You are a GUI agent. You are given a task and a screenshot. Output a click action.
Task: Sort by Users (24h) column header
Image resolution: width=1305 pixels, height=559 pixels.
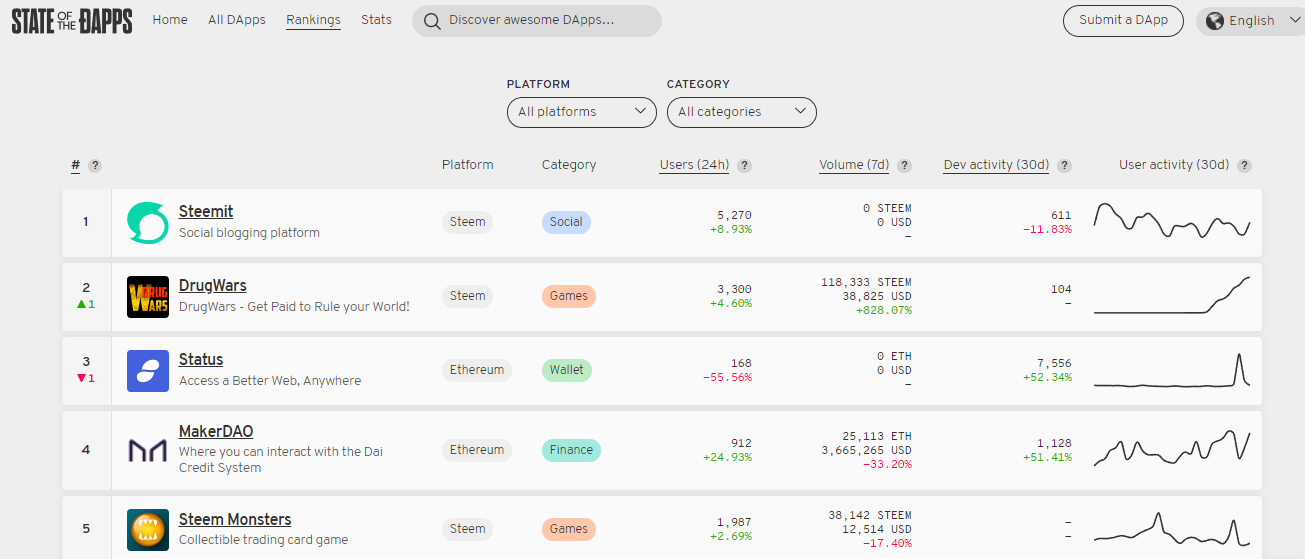click(x=694, y=165)
